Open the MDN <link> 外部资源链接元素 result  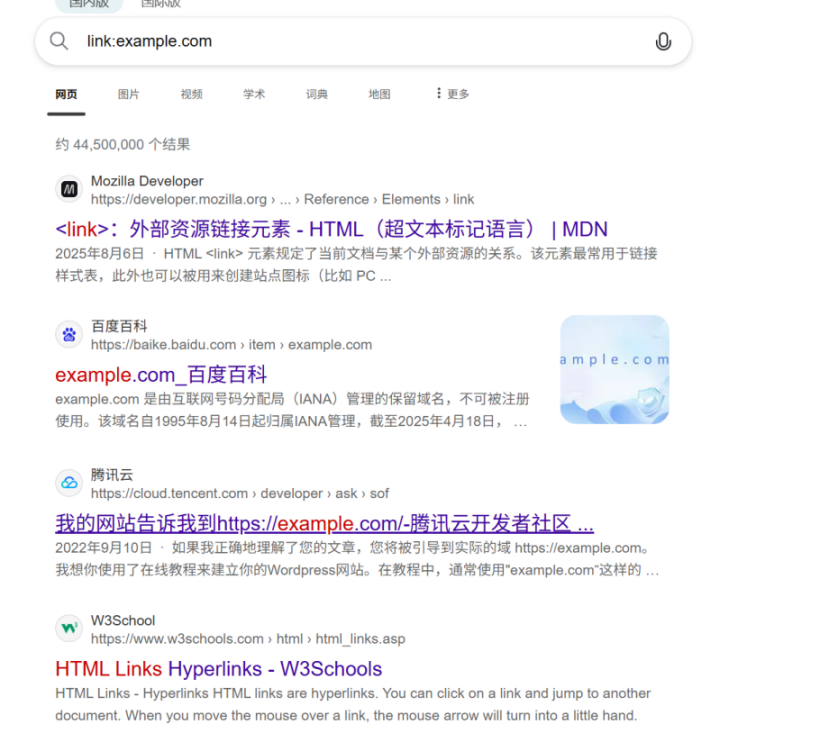tap(331, 229)
